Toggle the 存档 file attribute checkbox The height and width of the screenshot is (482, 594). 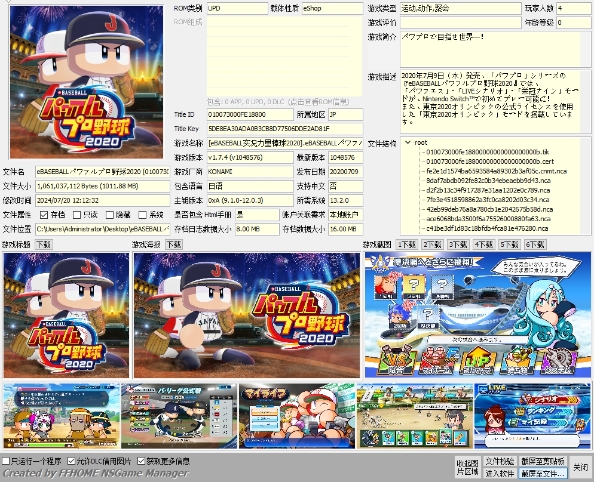[44, 215]
